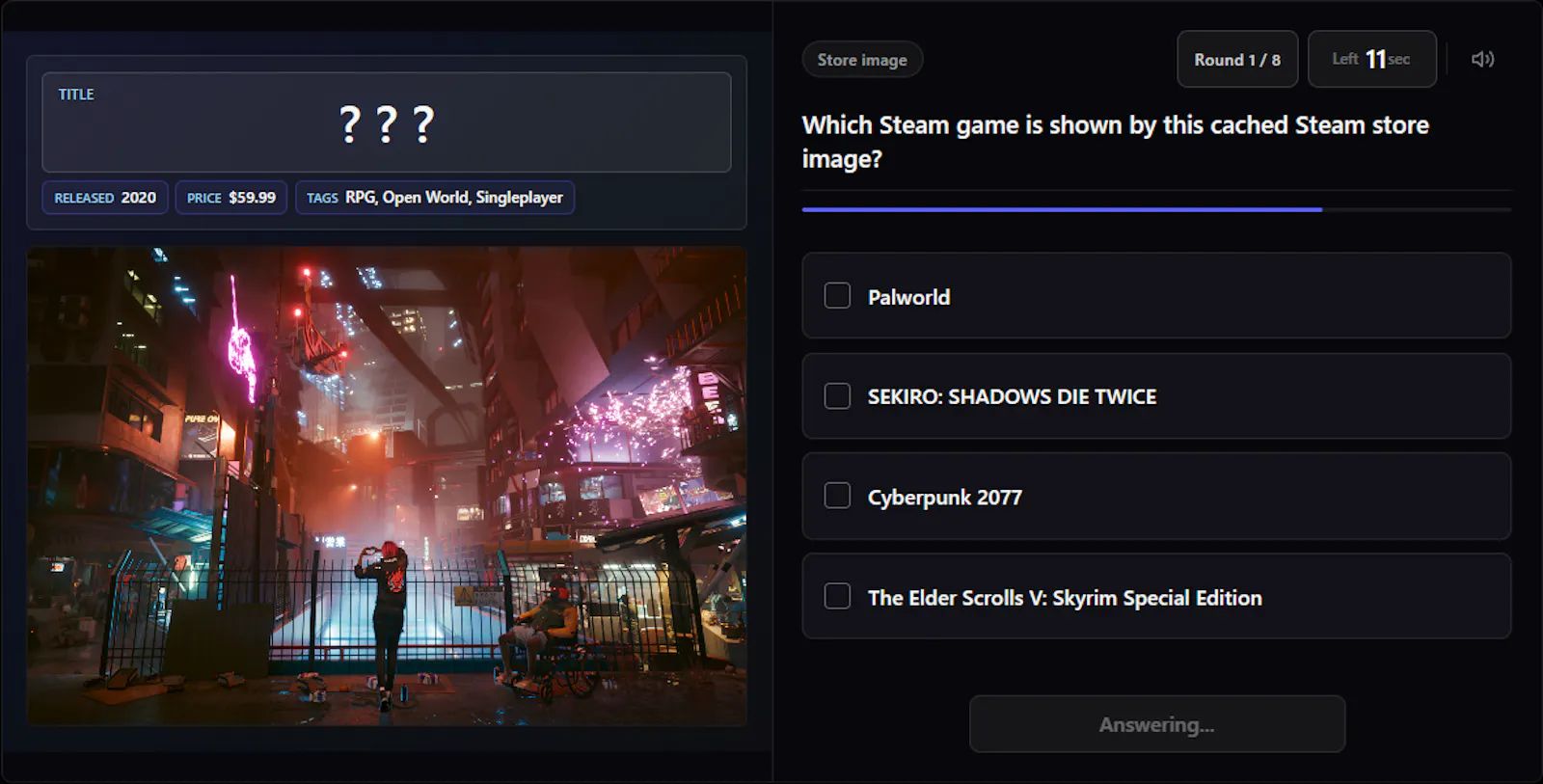Click the question text about Steam game

(x=1115, y=142)
